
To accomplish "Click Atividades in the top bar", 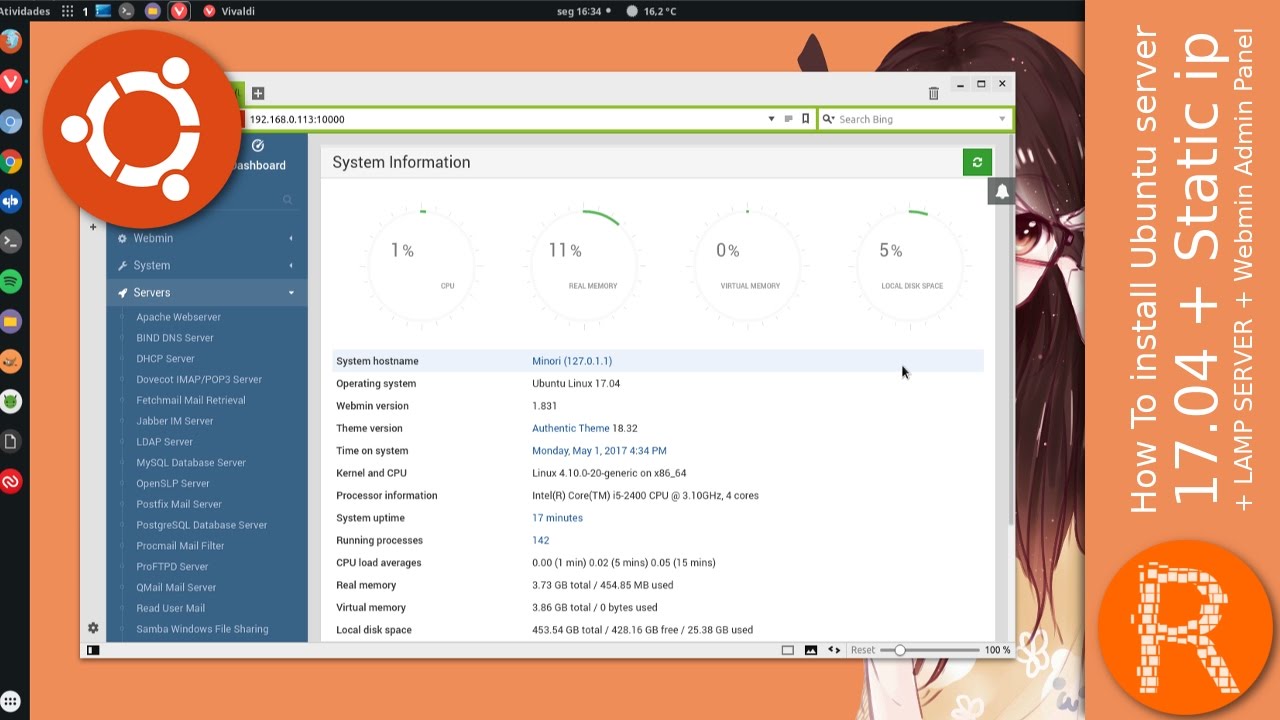I will 26,11.
